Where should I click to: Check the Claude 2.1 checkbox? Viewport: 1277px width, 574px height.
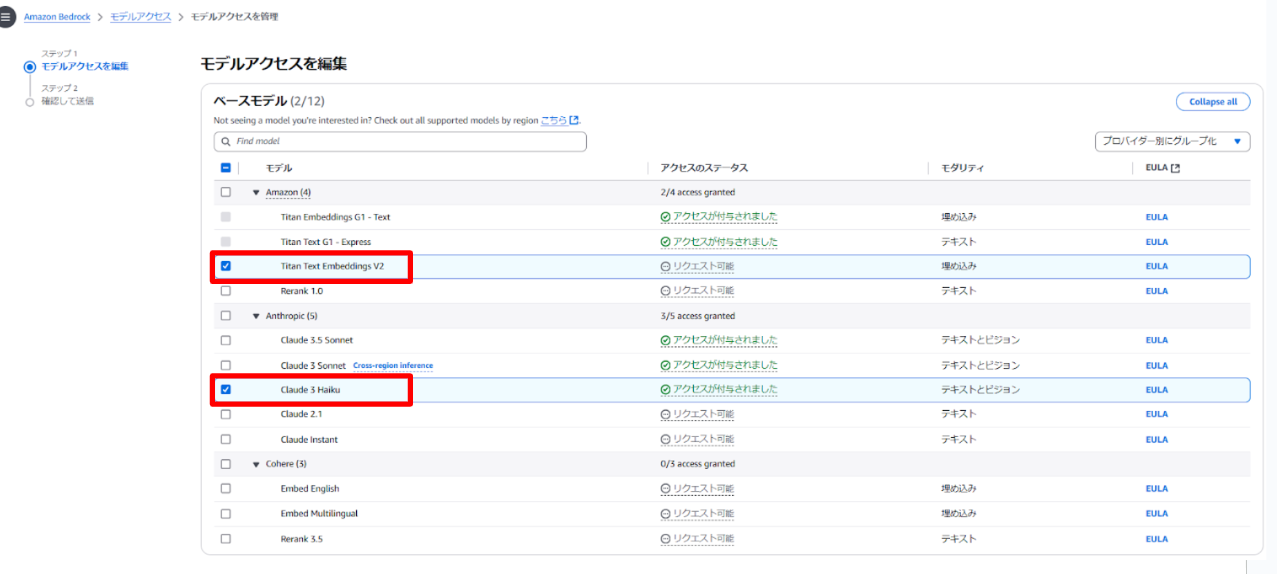coord(225,414)
